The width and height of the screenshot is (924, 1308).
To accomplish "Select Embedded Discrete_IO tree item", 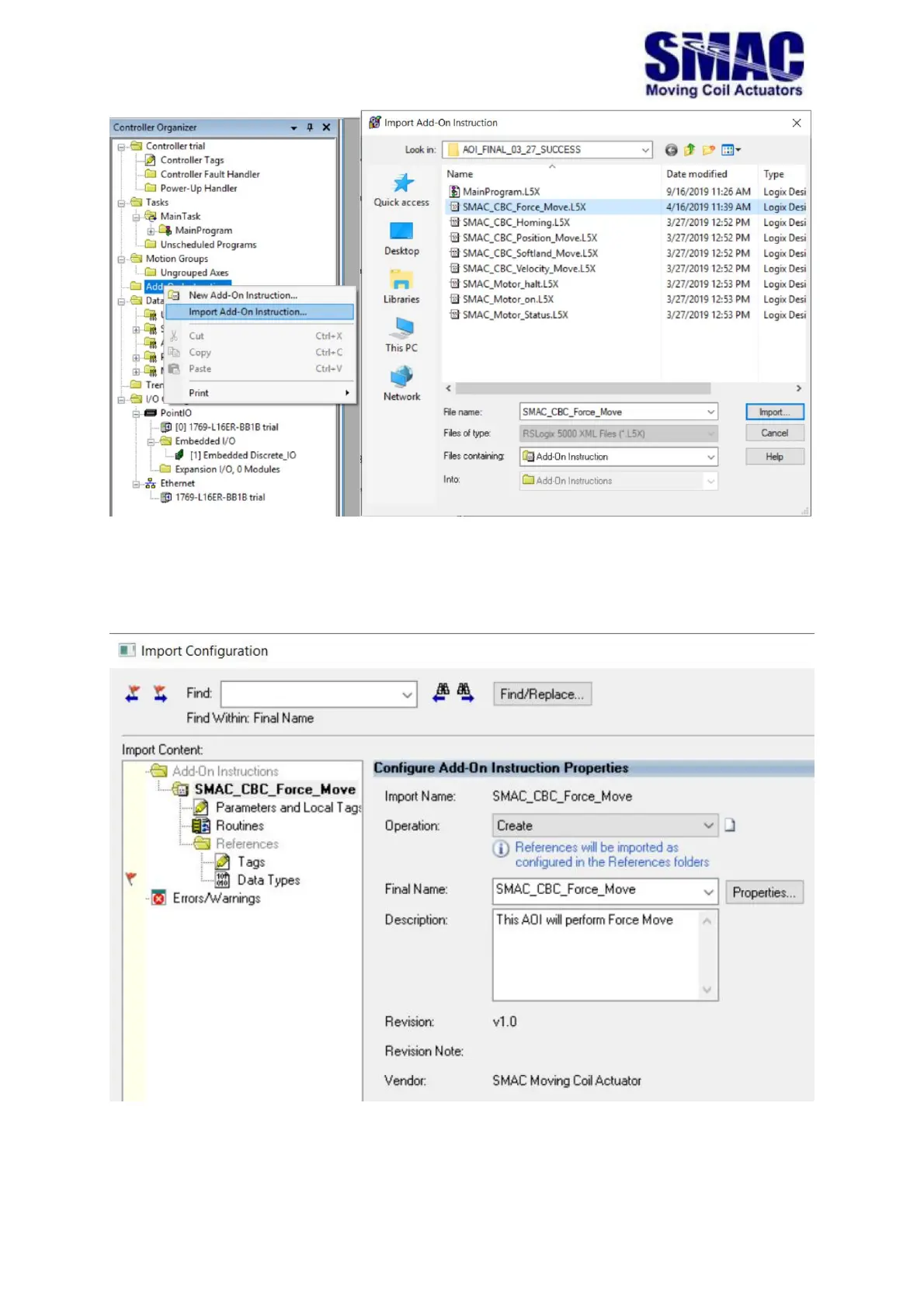I will [x=242, y=456].
